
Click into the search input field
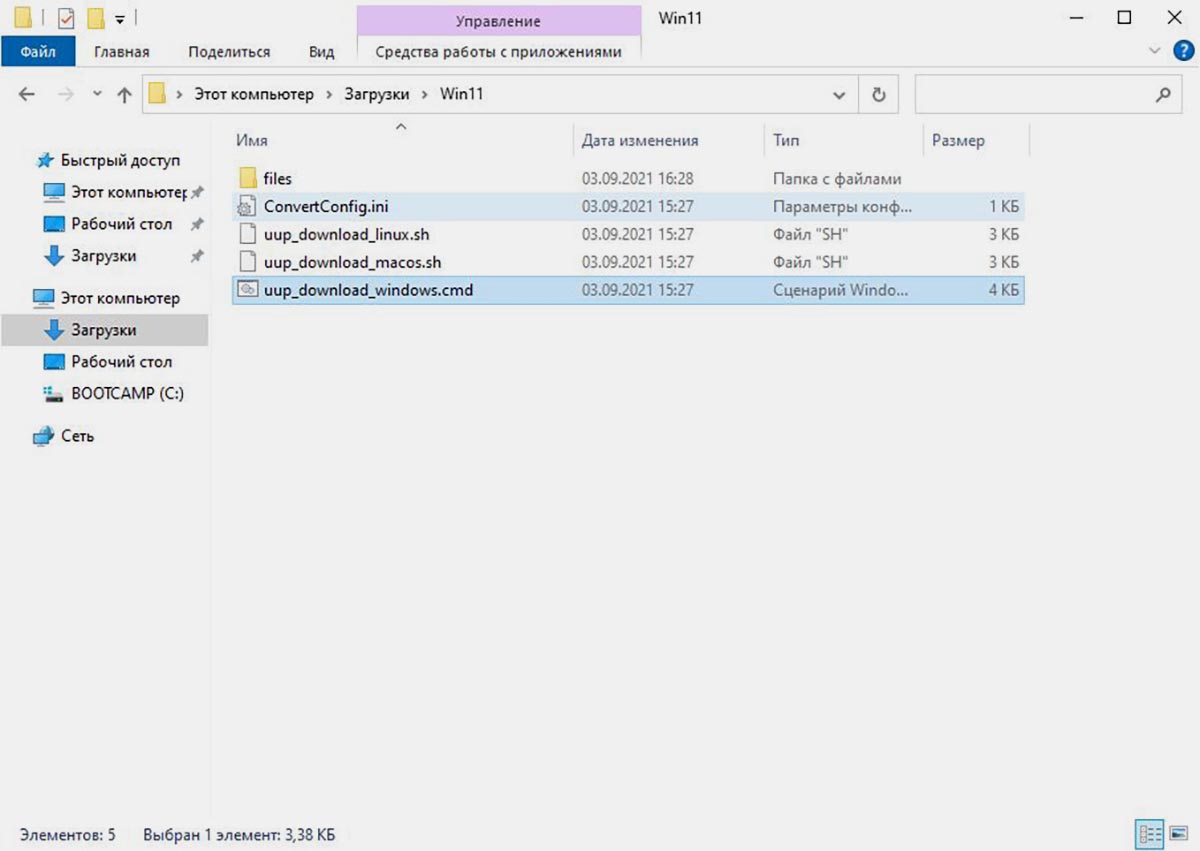coord(1030,94)
